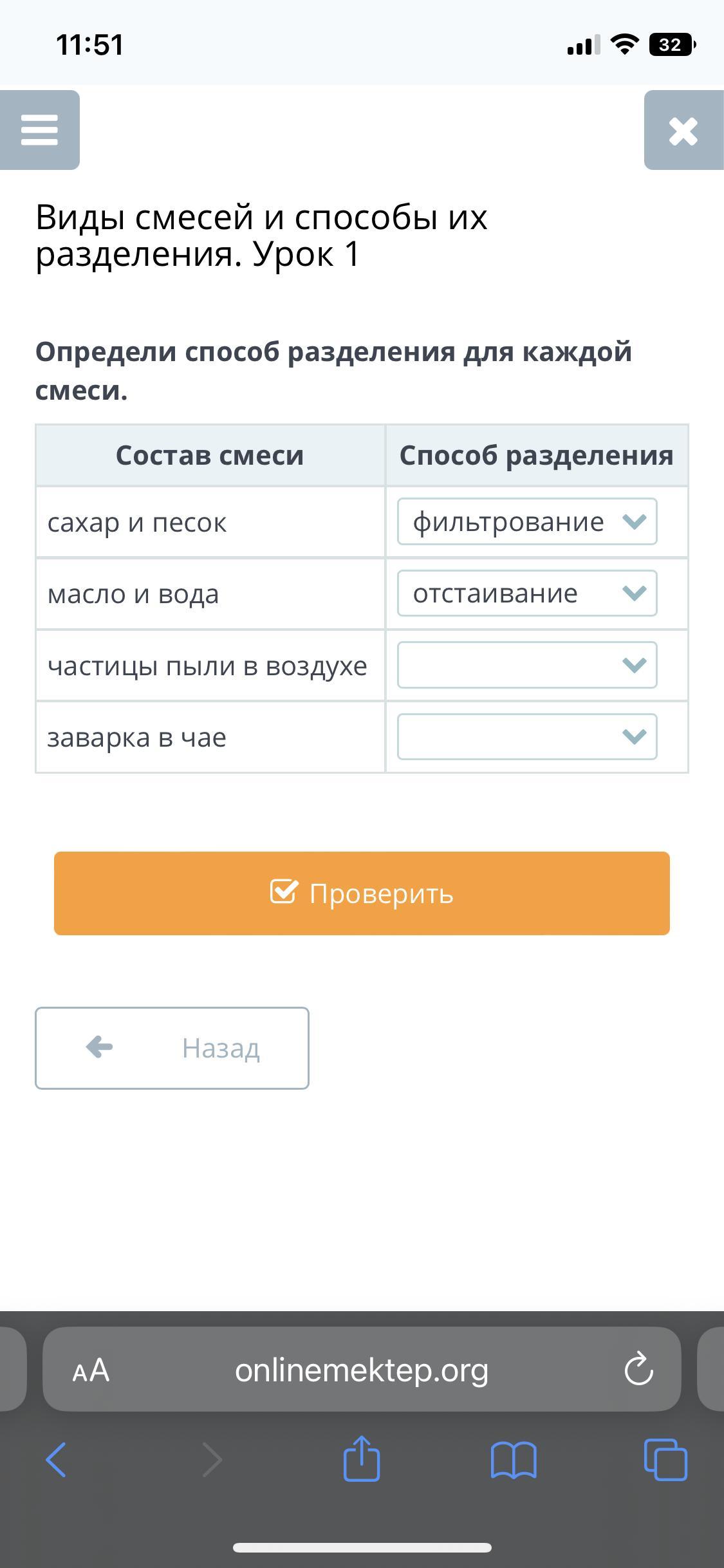The image size is (724, 1568).
Task: Open Safari share sheet icon
Action: (362, 1458)
